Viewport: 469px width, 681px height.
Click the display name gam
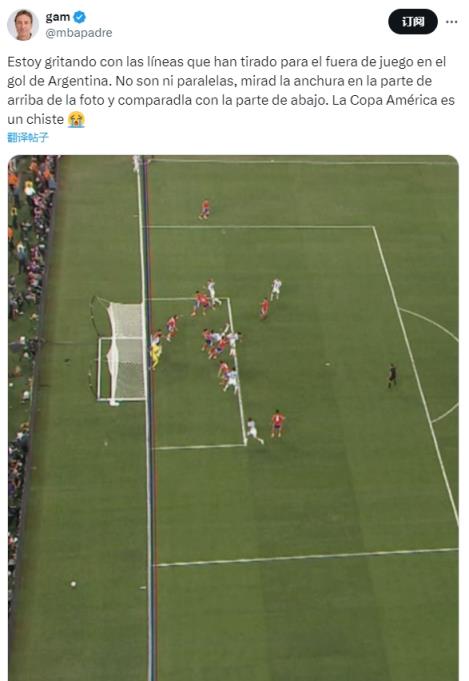pyautogui.click(x=58, y=17)
